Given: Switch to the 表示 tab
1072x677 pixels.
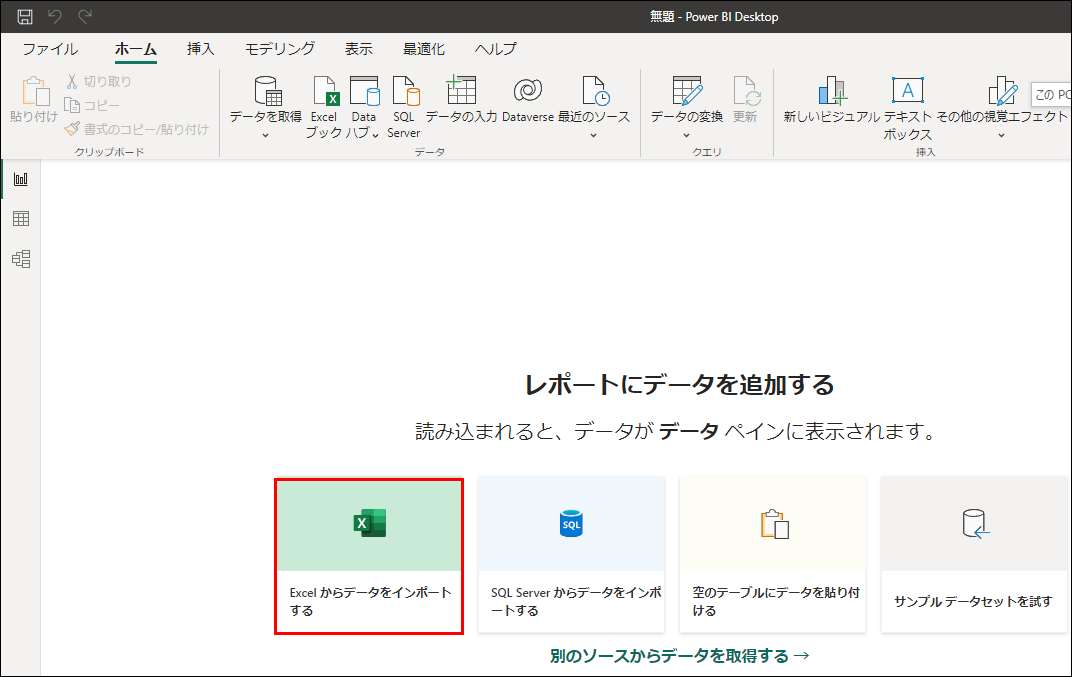Looking at the screenshot, I should (358, 49).
